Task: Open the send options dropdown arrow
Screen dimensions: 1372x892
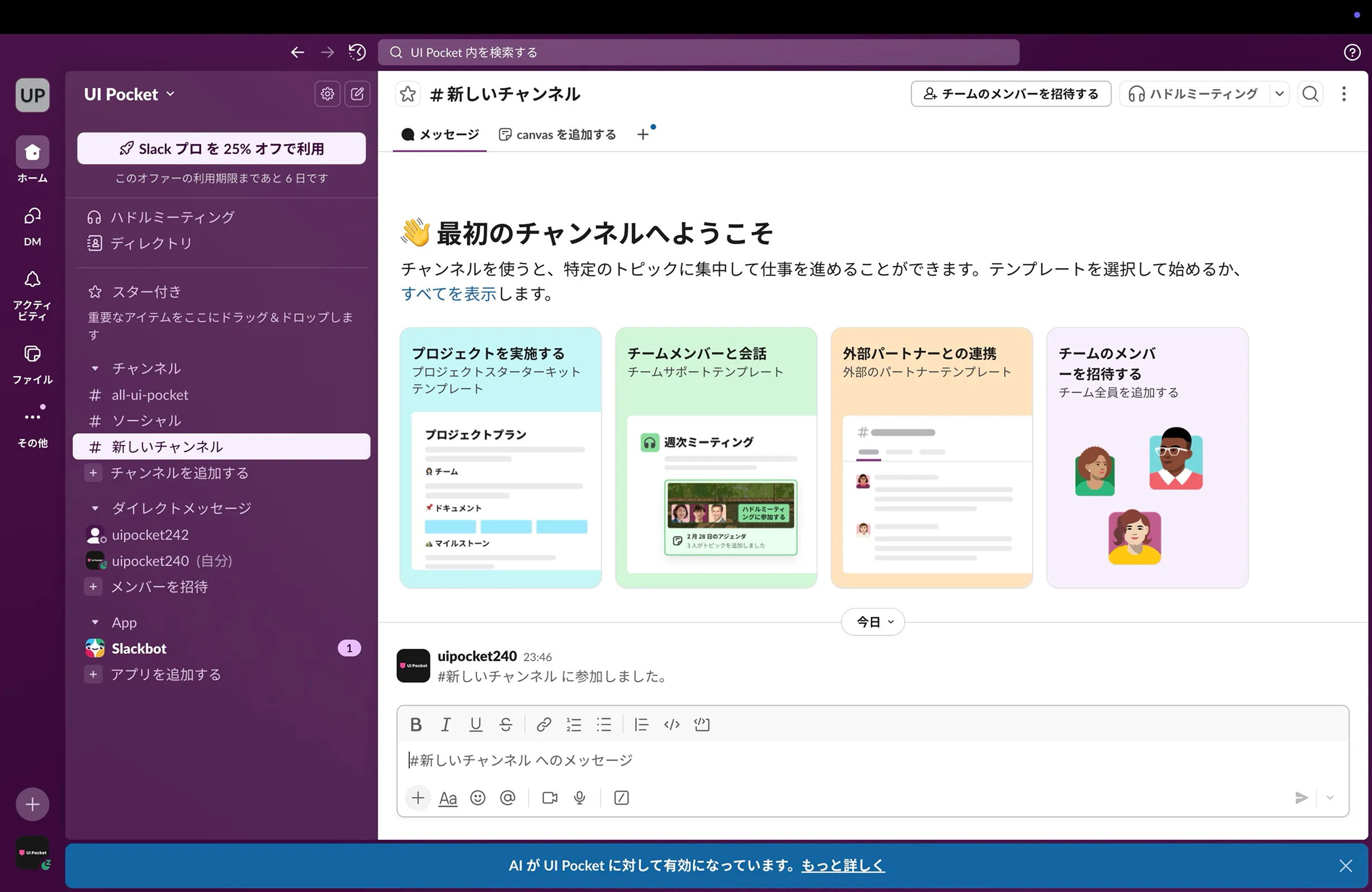Action: [1331, 798]
